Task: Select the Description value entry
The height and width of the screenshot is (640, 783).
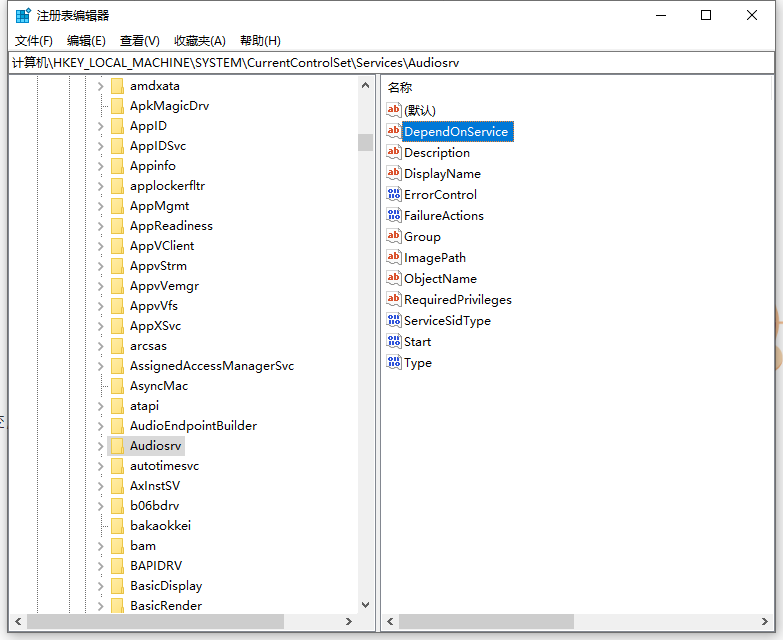Action: [x=436, y=153]
